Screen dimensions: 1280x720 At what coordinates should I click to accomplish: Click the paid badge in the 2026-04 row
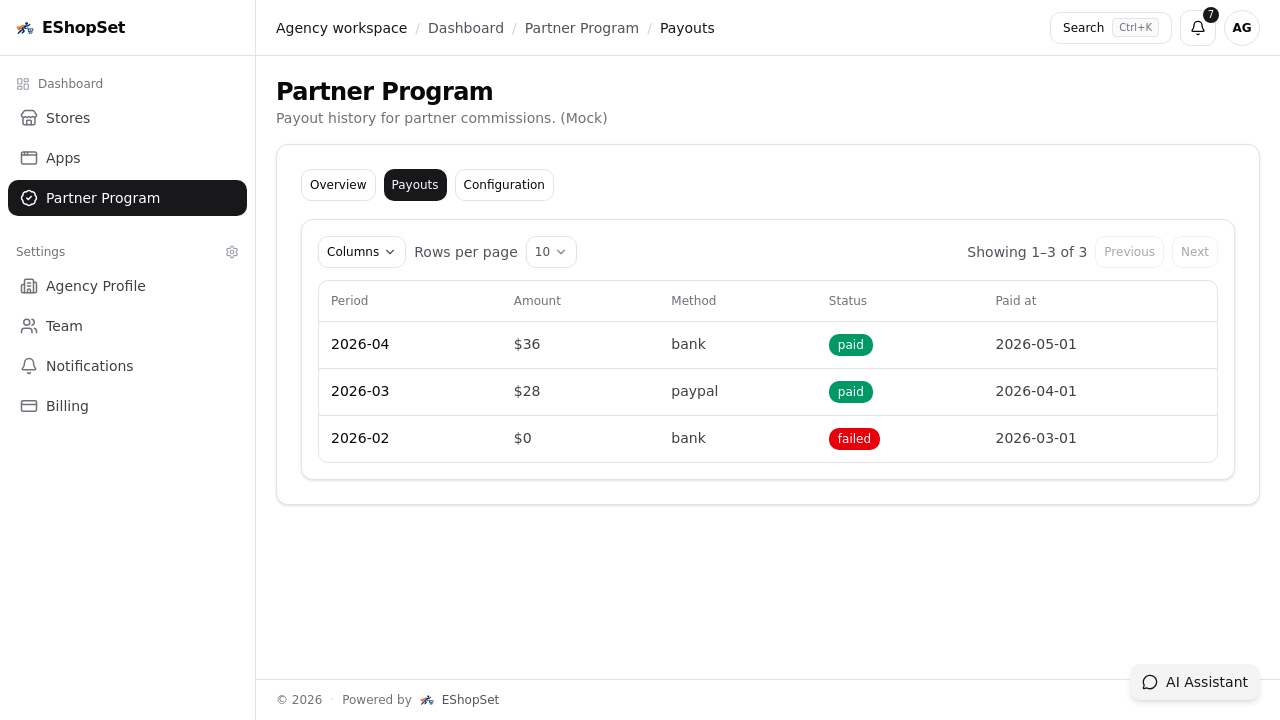[x=851, y=345]
